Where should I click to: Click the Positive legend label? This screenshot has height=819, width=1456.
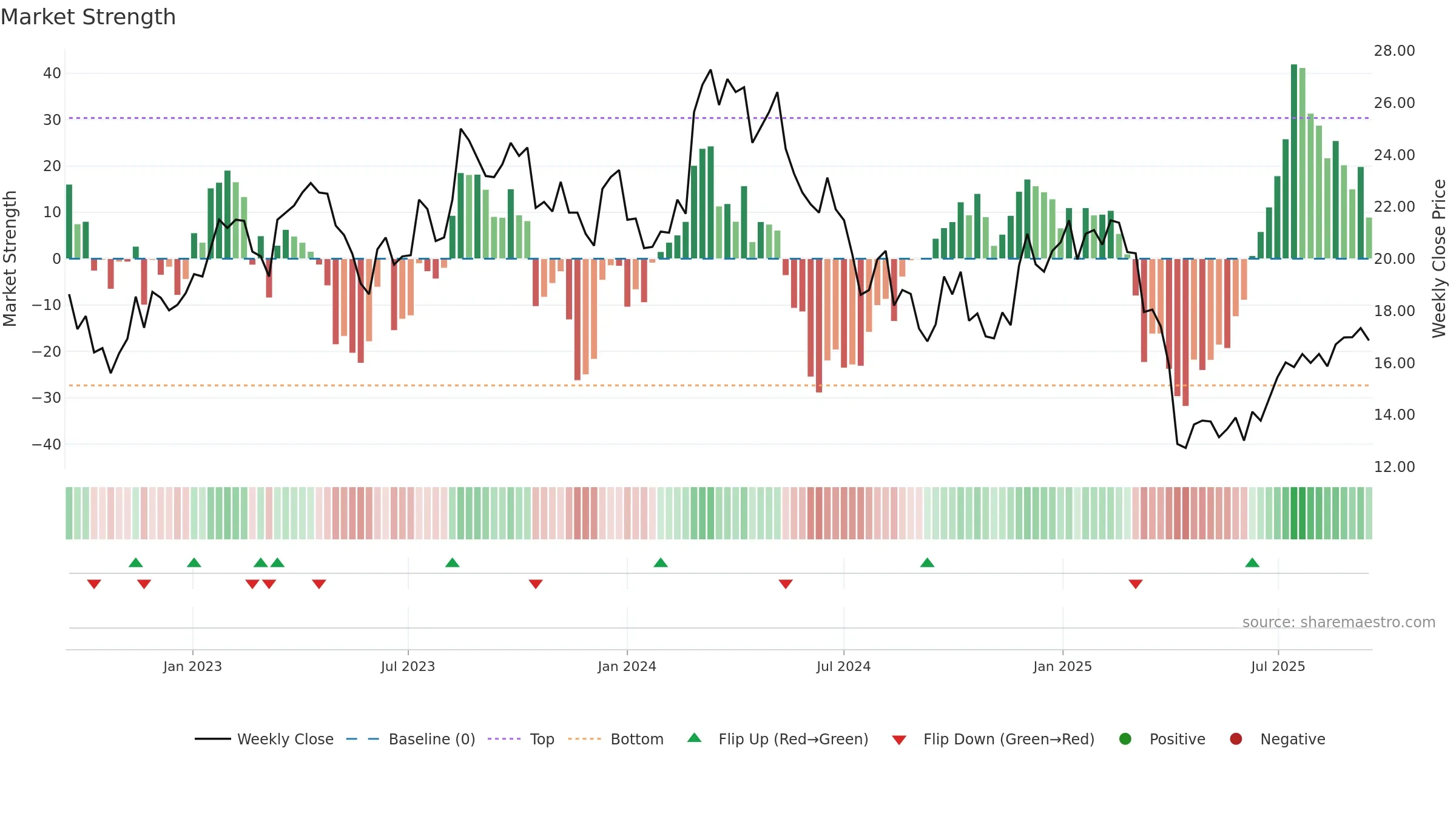(x=1178, y=739)
